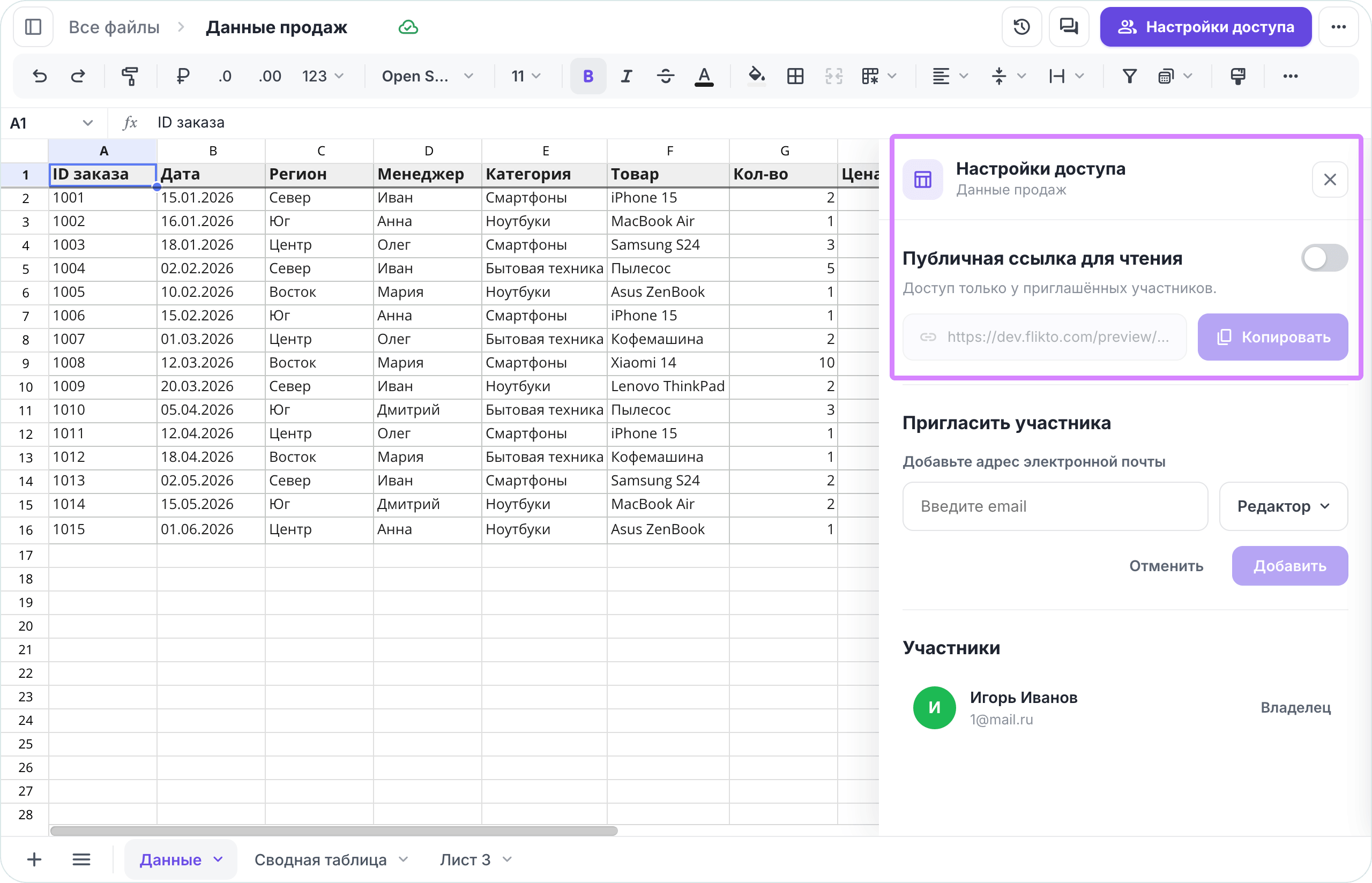Click the Настройки доступа button
Screen dimensions: 1372x883
point(1205,27)
